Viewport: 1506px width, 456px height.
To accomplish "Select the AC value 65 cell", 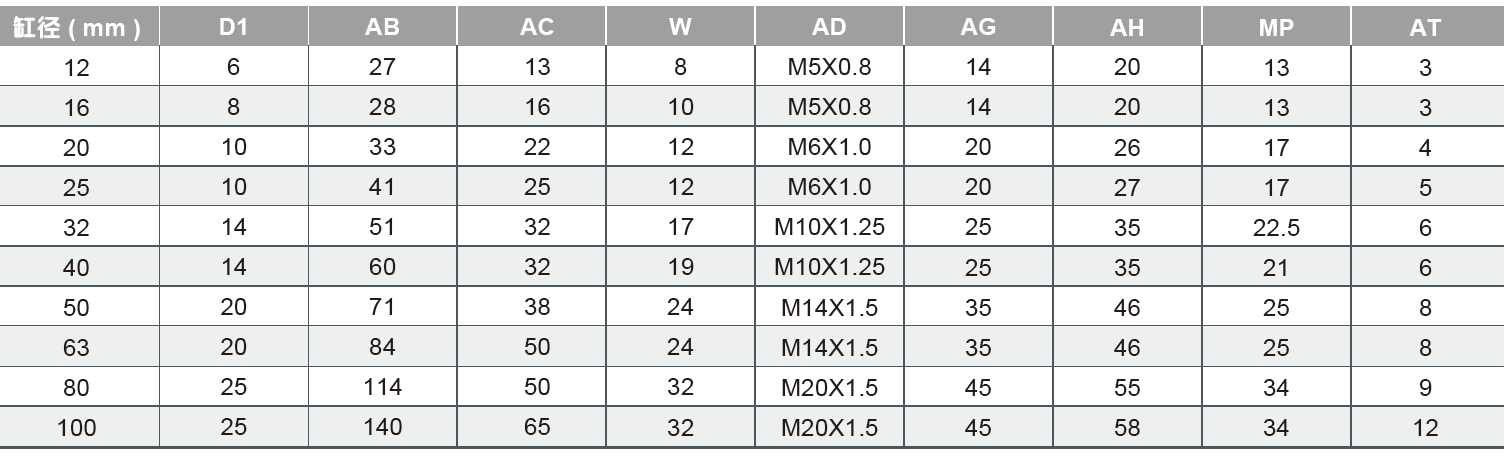I will click(537, 428).
